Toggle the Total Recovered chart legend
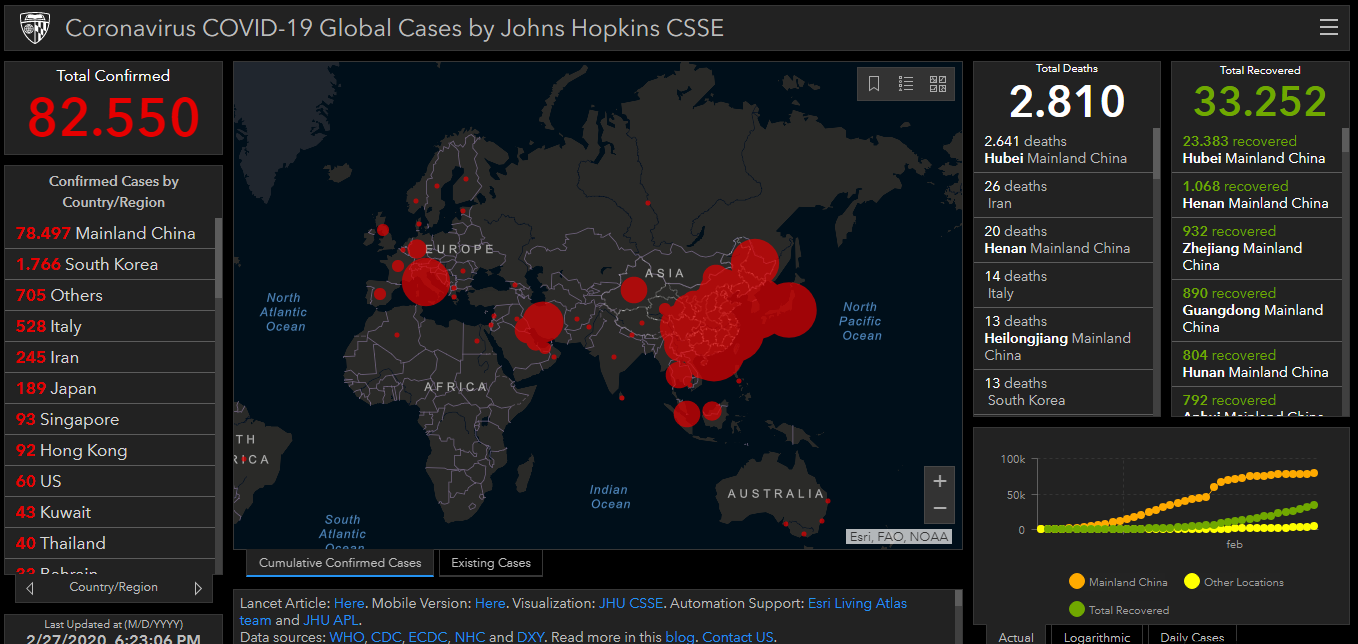Viewport: 1358px width, 644px height. (x=1118, y=609)
